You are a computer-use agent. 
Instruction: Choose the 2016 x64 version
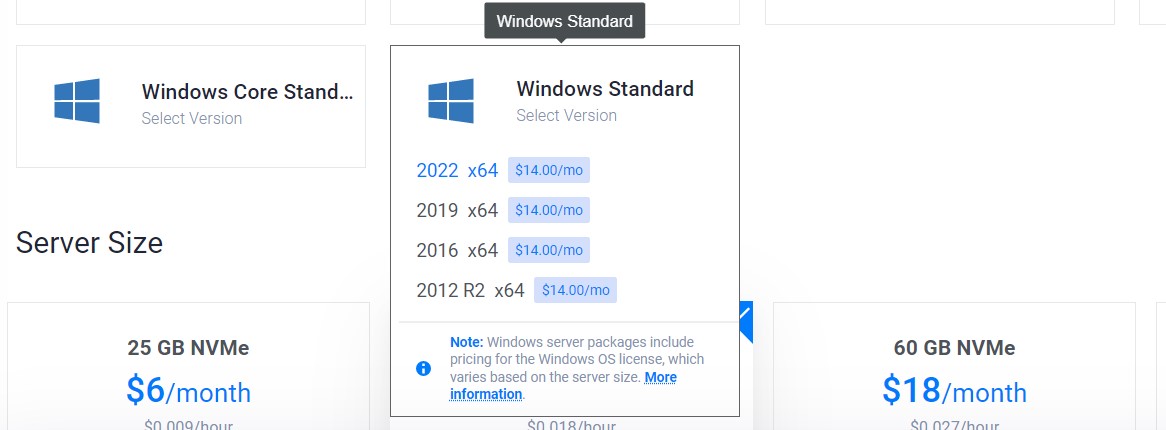click(x=457, y=250)
